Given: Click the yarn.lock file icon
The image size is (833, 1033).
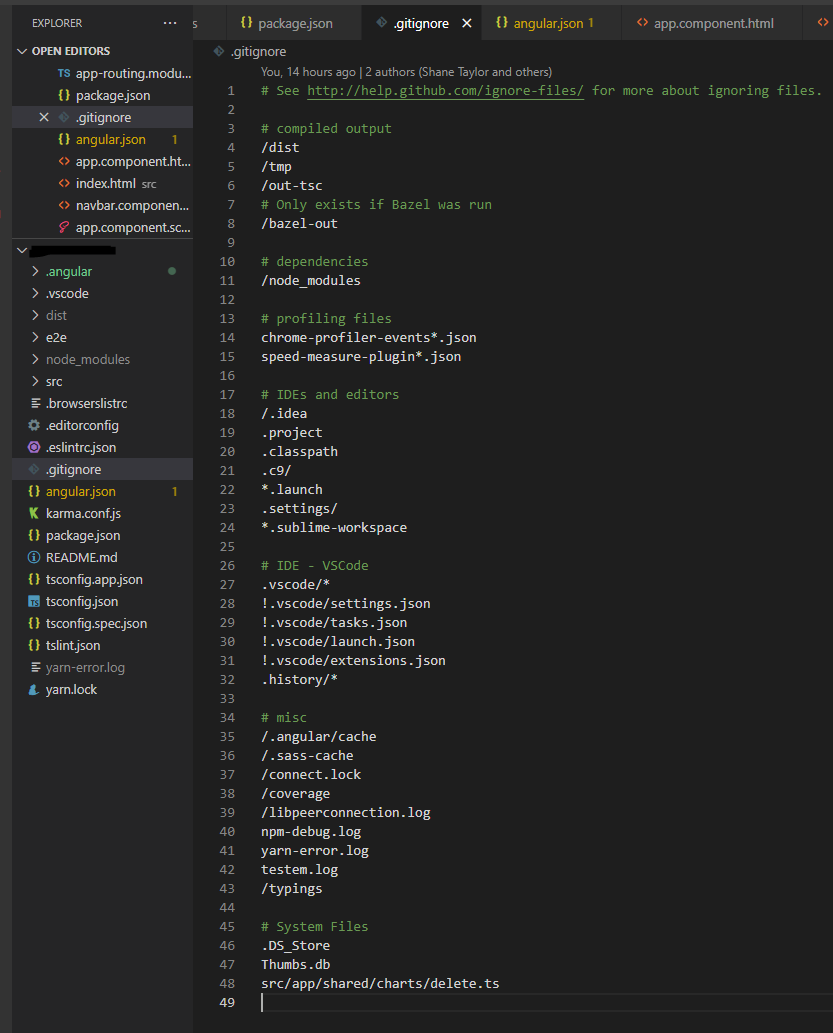Looking at the screenshot, I should (34, 689).
